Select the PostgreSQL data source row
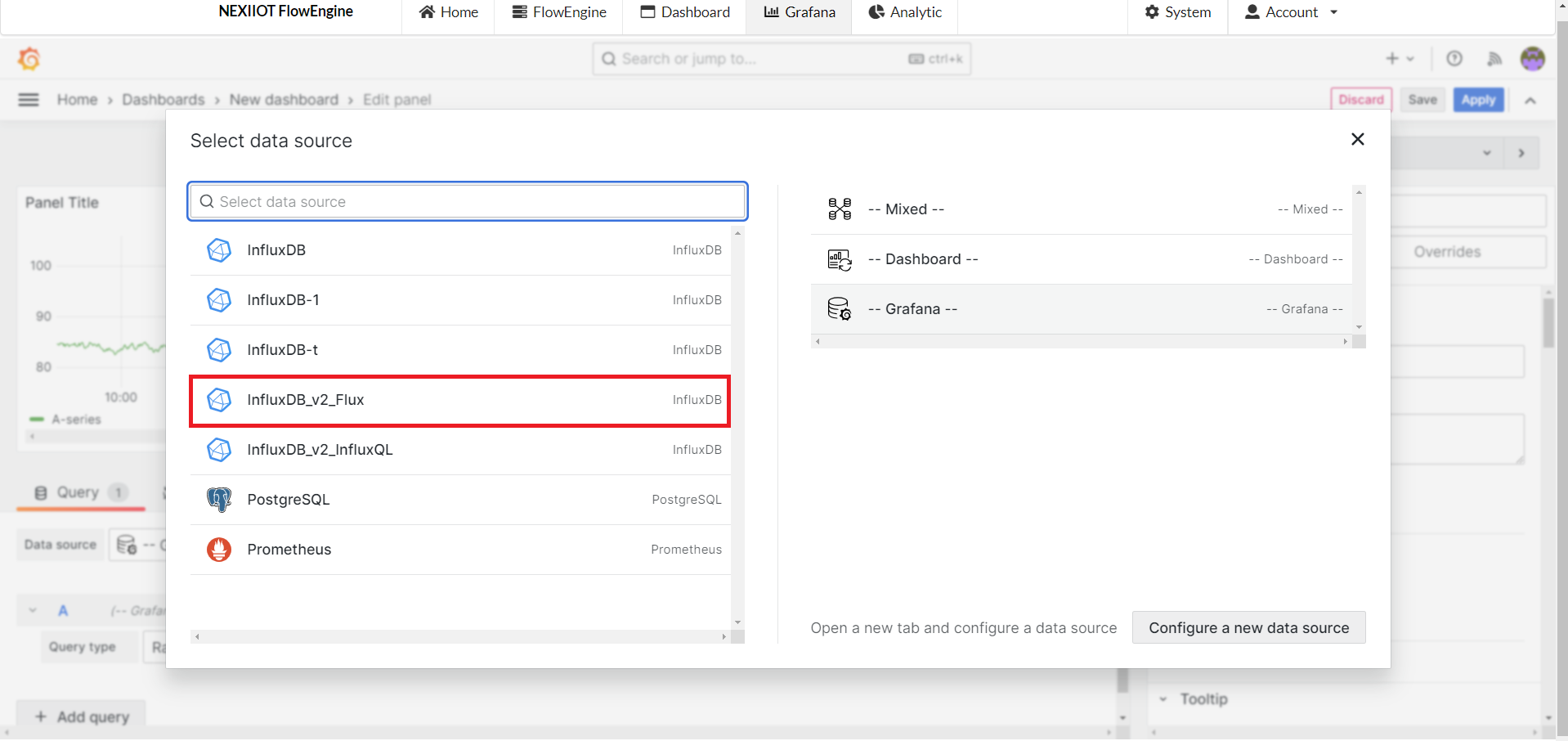 coord(460,500)
